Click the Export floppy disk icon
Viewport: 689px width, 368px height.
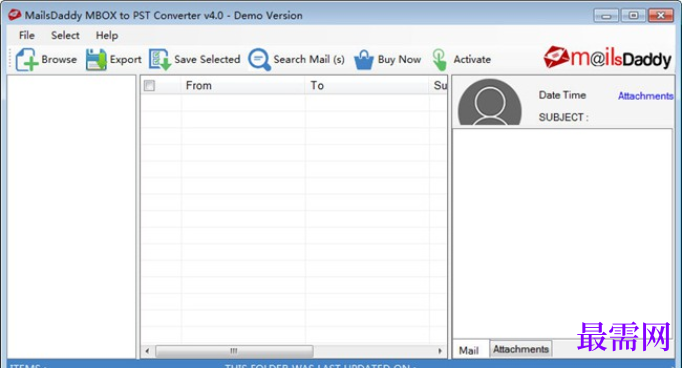[96, 59]
